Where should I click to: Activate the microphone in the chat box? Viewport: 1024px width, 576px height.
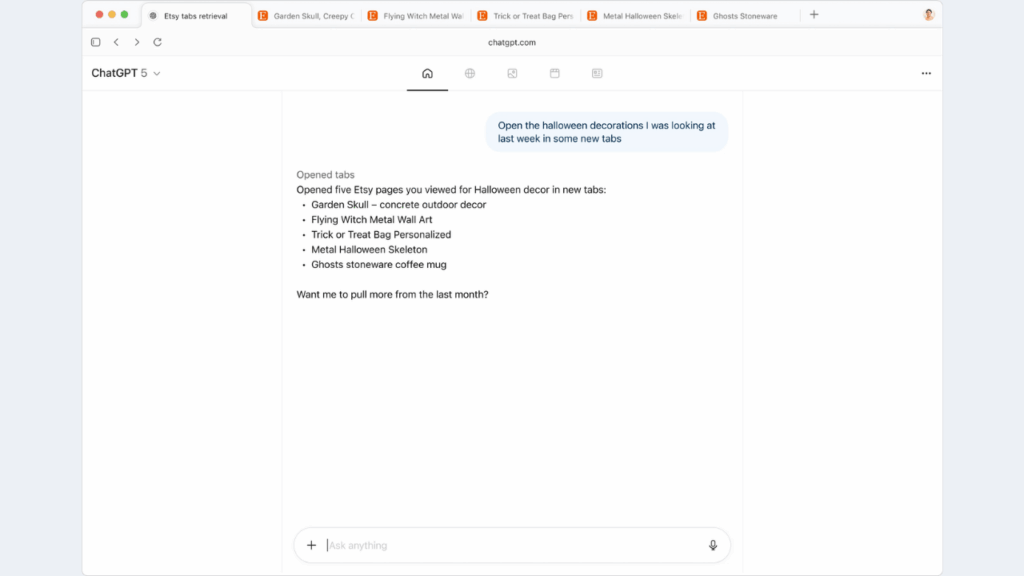(x=713, y=545)
